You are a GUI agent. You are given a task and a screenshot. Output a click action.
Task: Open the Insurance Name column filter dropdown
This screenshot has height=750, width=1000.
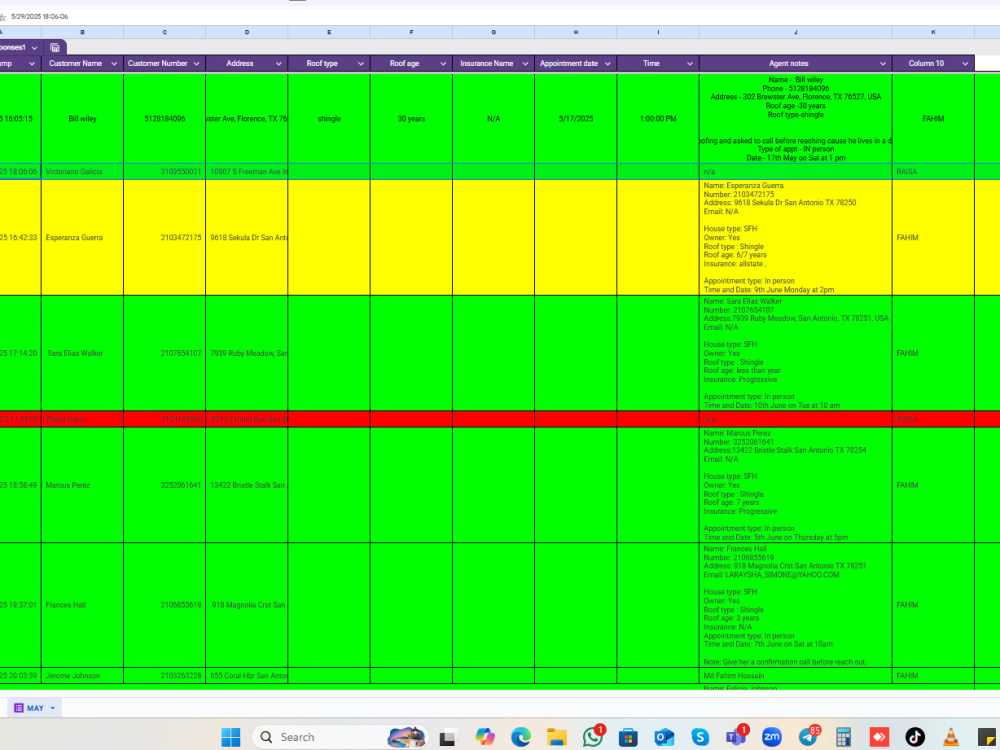[526, 64]
